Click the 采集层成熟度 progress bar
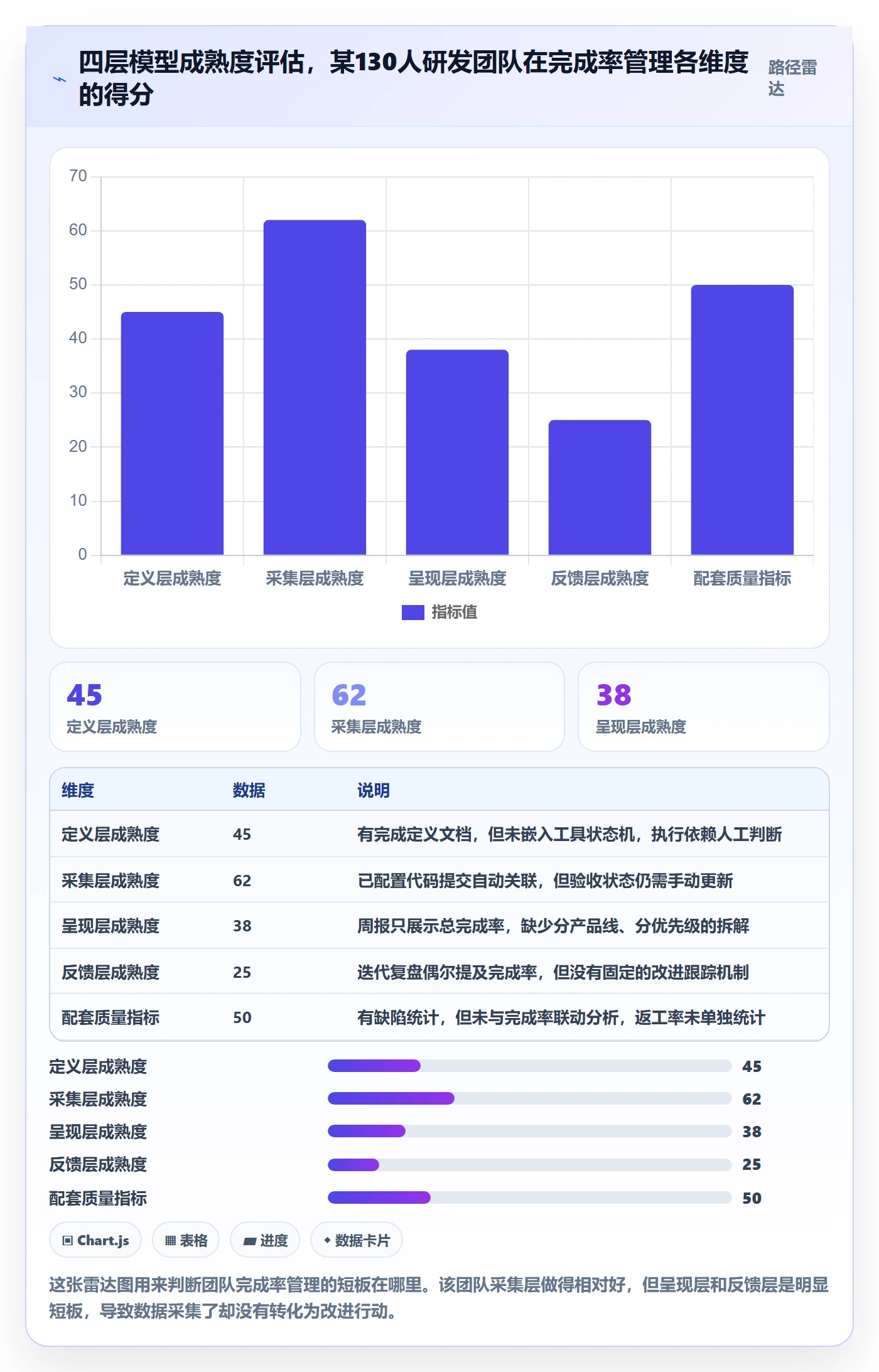 coord(530,1098)
